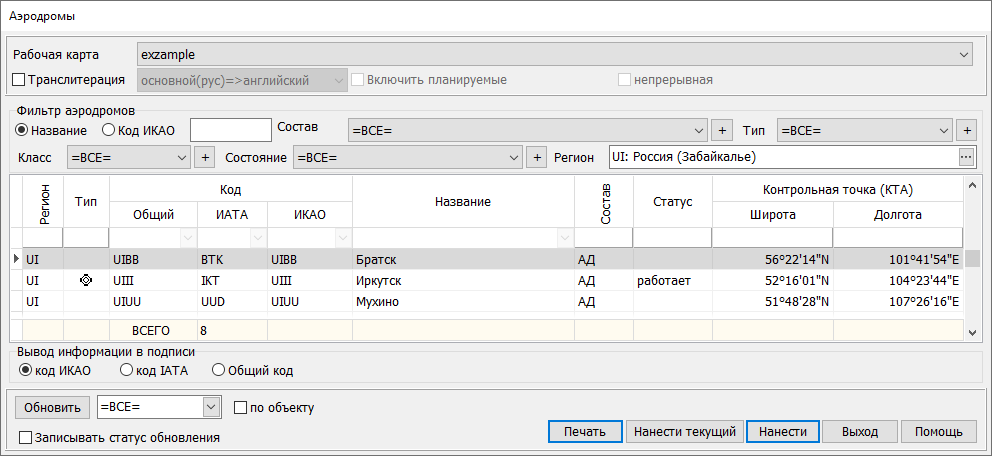This screenshot has width=992, height=456.
Task: Expand the Рабочая карта dropdown
Action: (964, 54)
